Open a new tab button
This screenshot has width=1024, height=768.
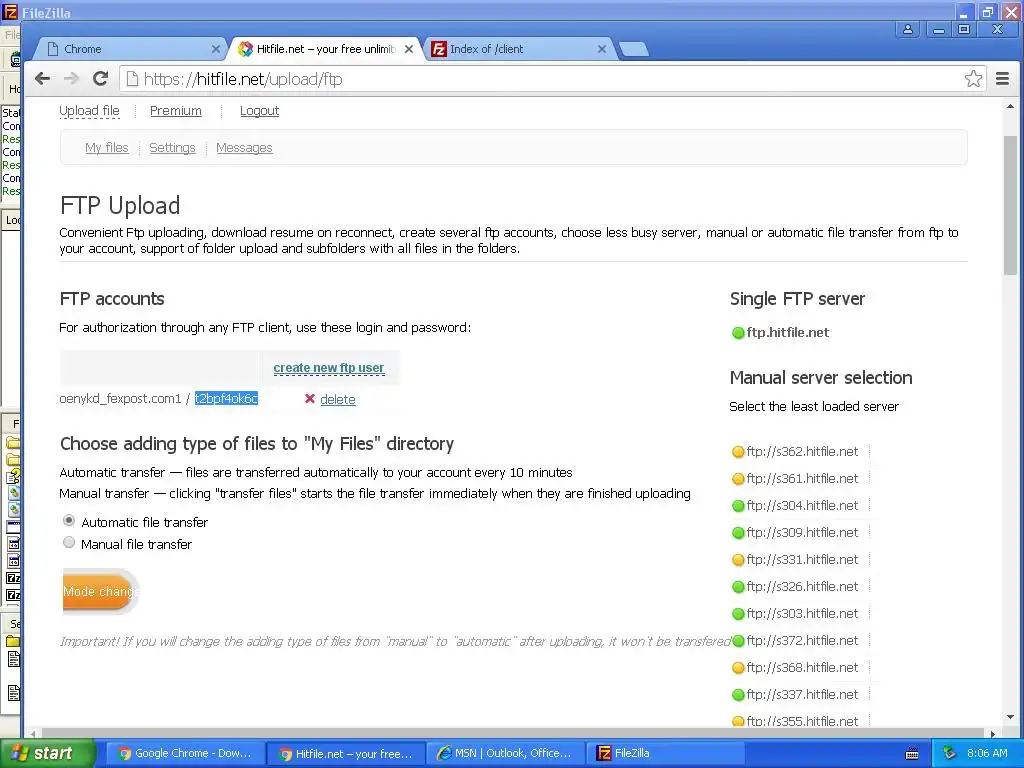click(633, 49)
